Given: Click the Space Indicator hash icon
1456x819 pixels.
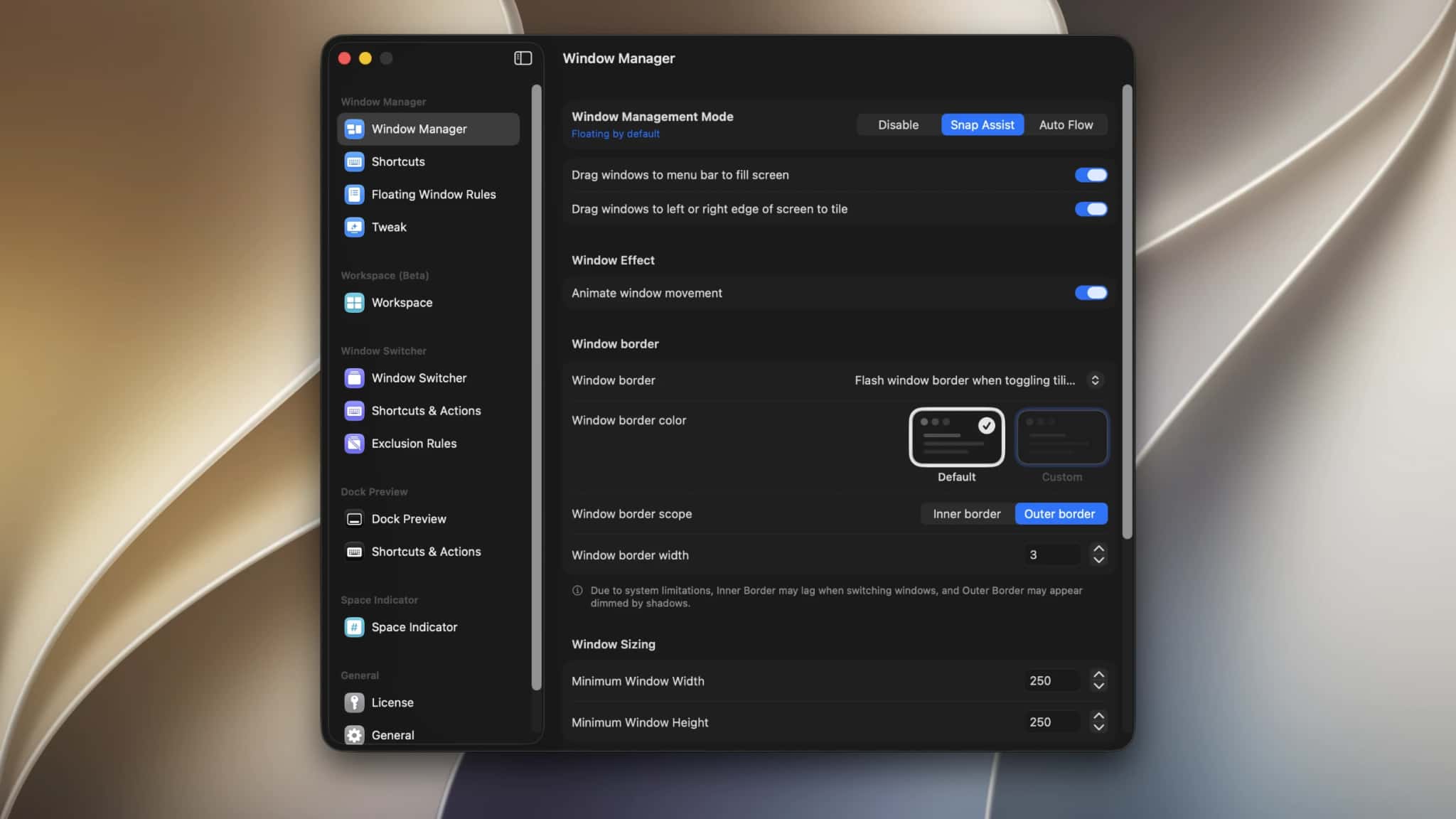Looking at the screenshot, I should tap(354, 626).
